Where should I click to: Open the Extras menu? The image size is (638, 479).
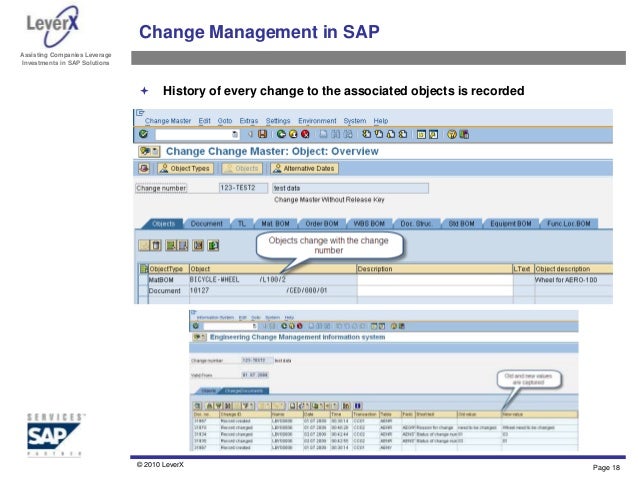(249, 121)
